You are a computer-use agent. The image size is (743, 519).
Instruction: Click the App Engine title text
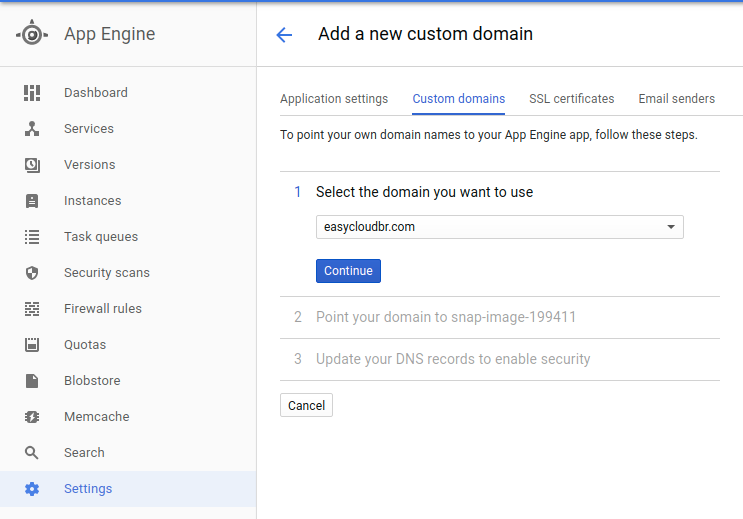tap(109, 34)
